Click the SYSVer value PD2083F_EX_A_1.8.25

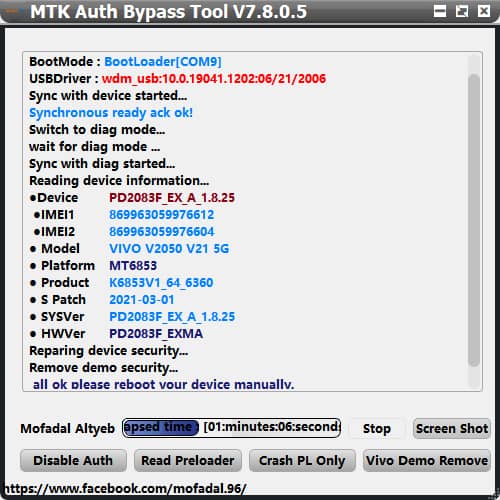point(172,317)
